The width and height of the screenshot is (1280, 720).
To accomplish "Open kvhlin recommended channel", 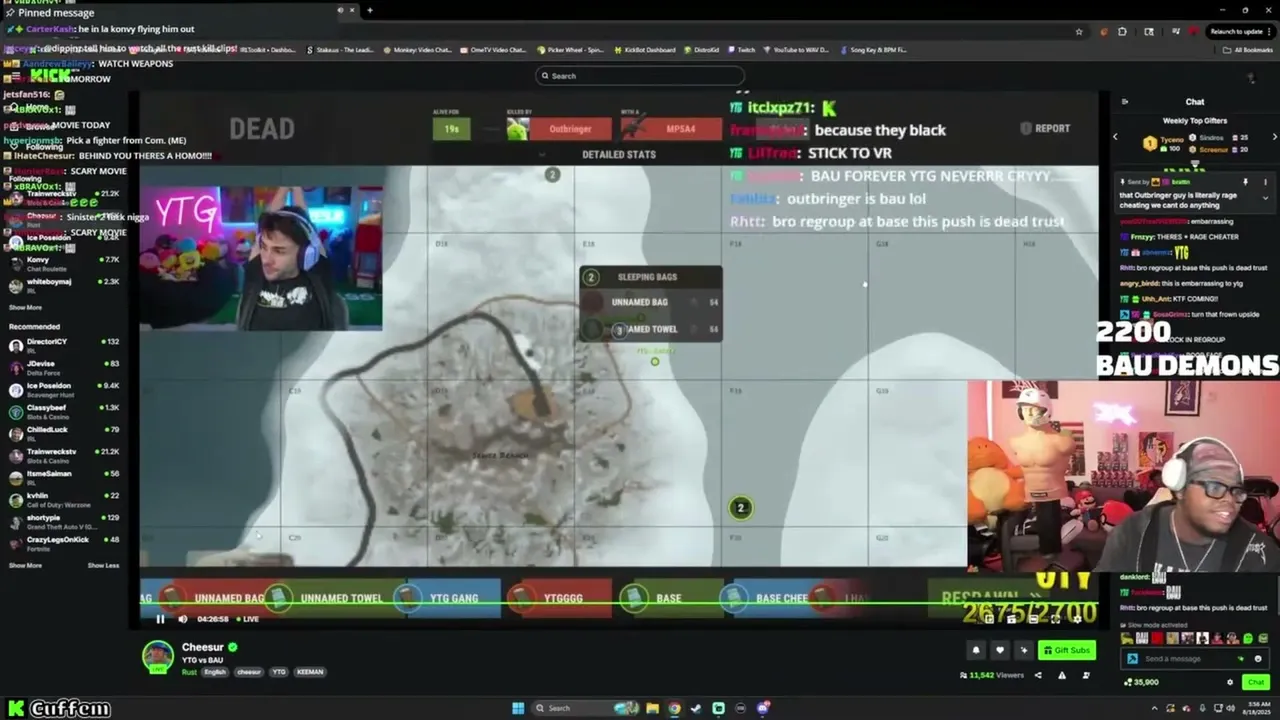I will [64, 500].
